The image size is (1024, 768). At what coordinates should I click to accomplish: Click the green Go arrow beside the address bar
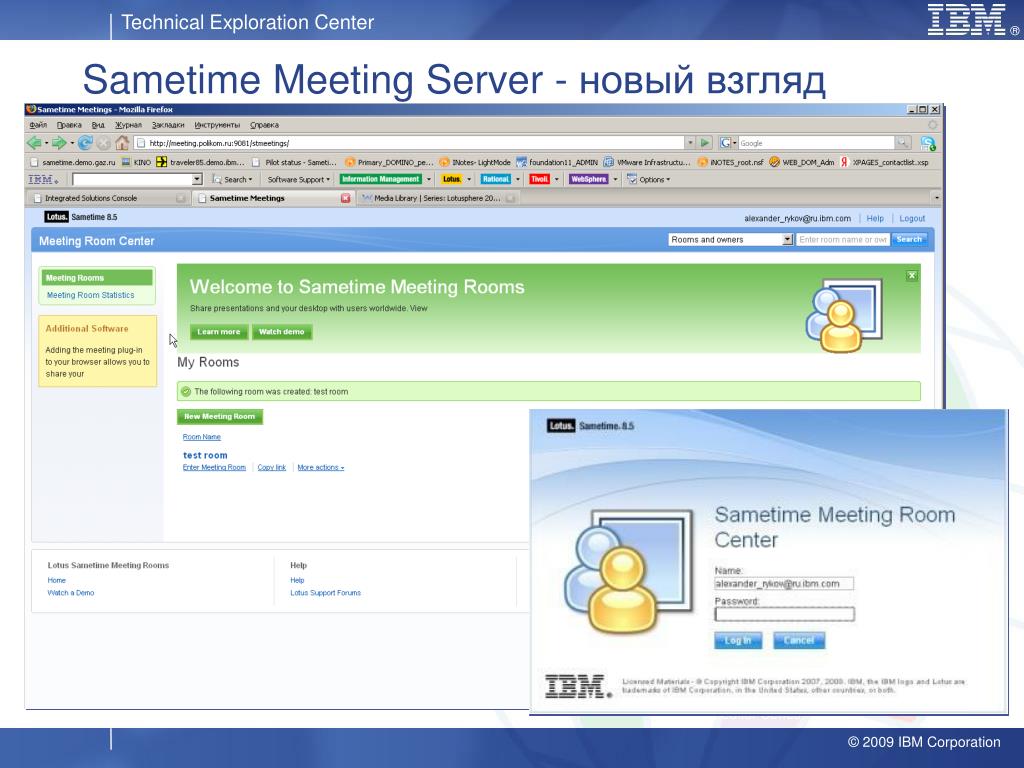(705, 142)
